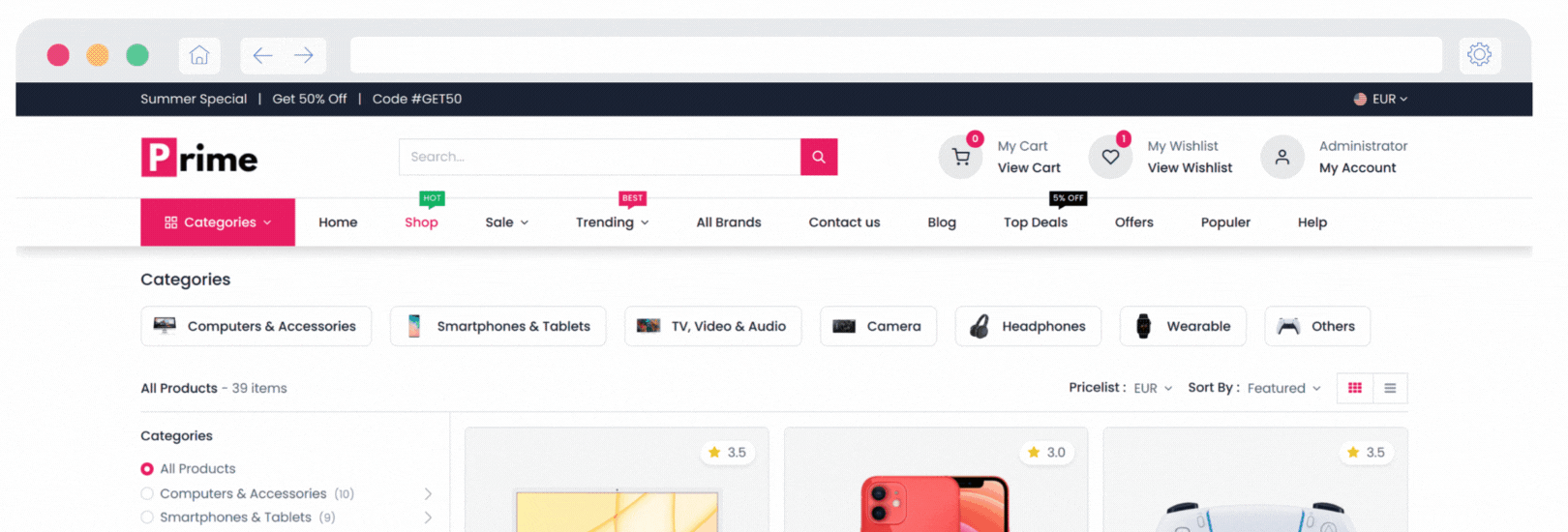Viewport: 1568px width, 532px height.
Task: Switch to grid view layout
Action: tap(1355, 388)
